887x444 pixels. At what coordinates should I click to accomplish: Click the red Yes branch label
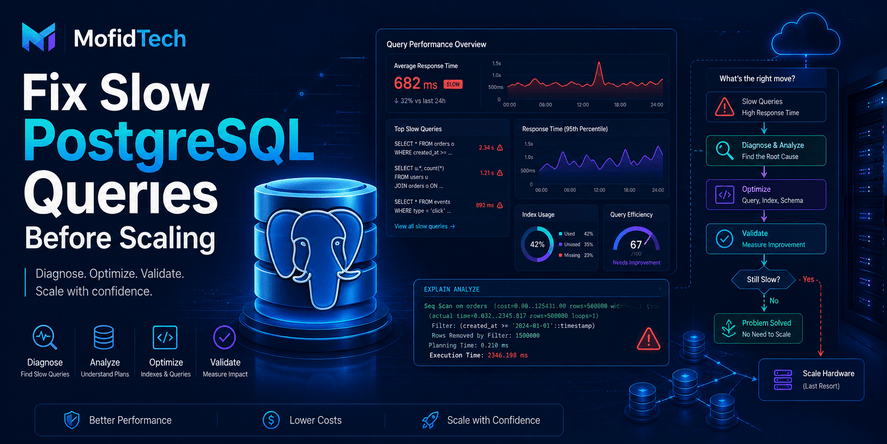click(809, 279)
